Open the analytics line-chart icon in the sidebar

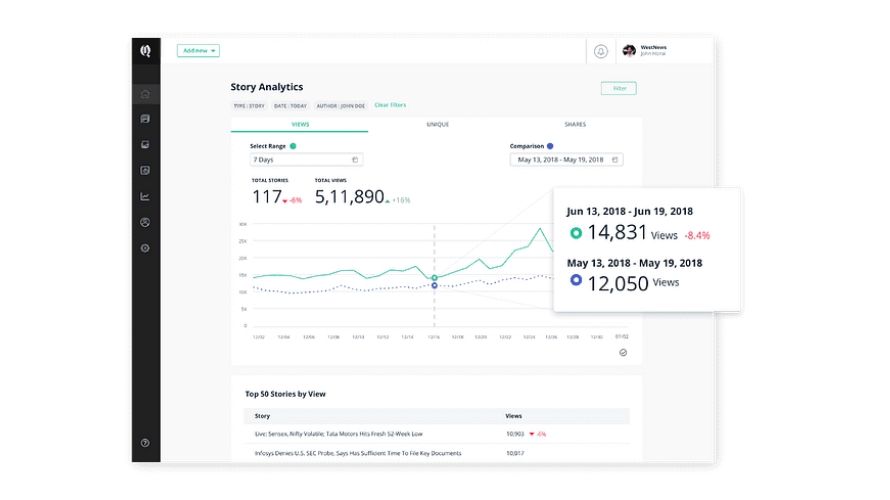pyautogui.click(x=145, y=196)
